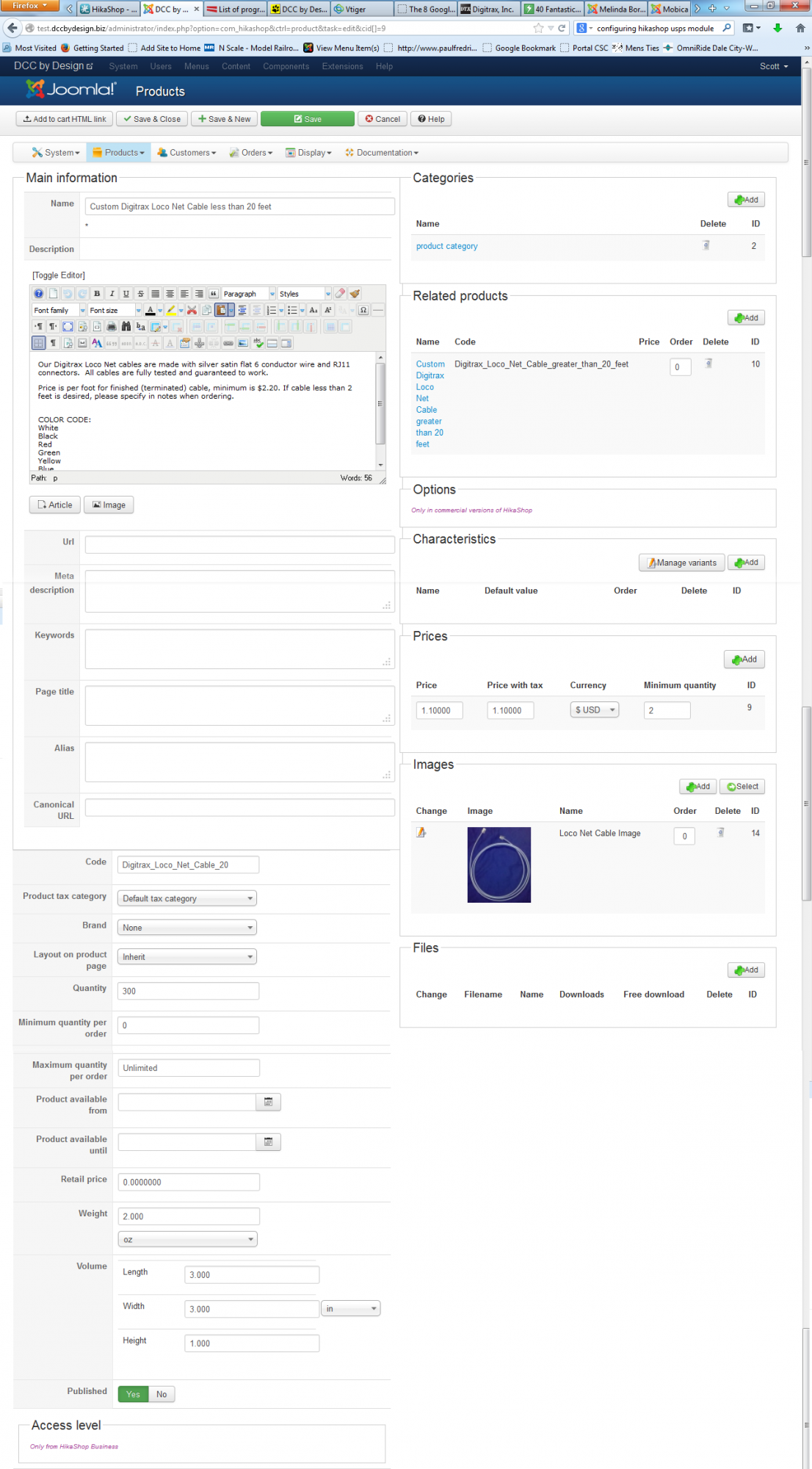This screenshot has width=812, height=1469.
Task: Open the Customers dropdown menu
Action: click(x=187, y=153)
